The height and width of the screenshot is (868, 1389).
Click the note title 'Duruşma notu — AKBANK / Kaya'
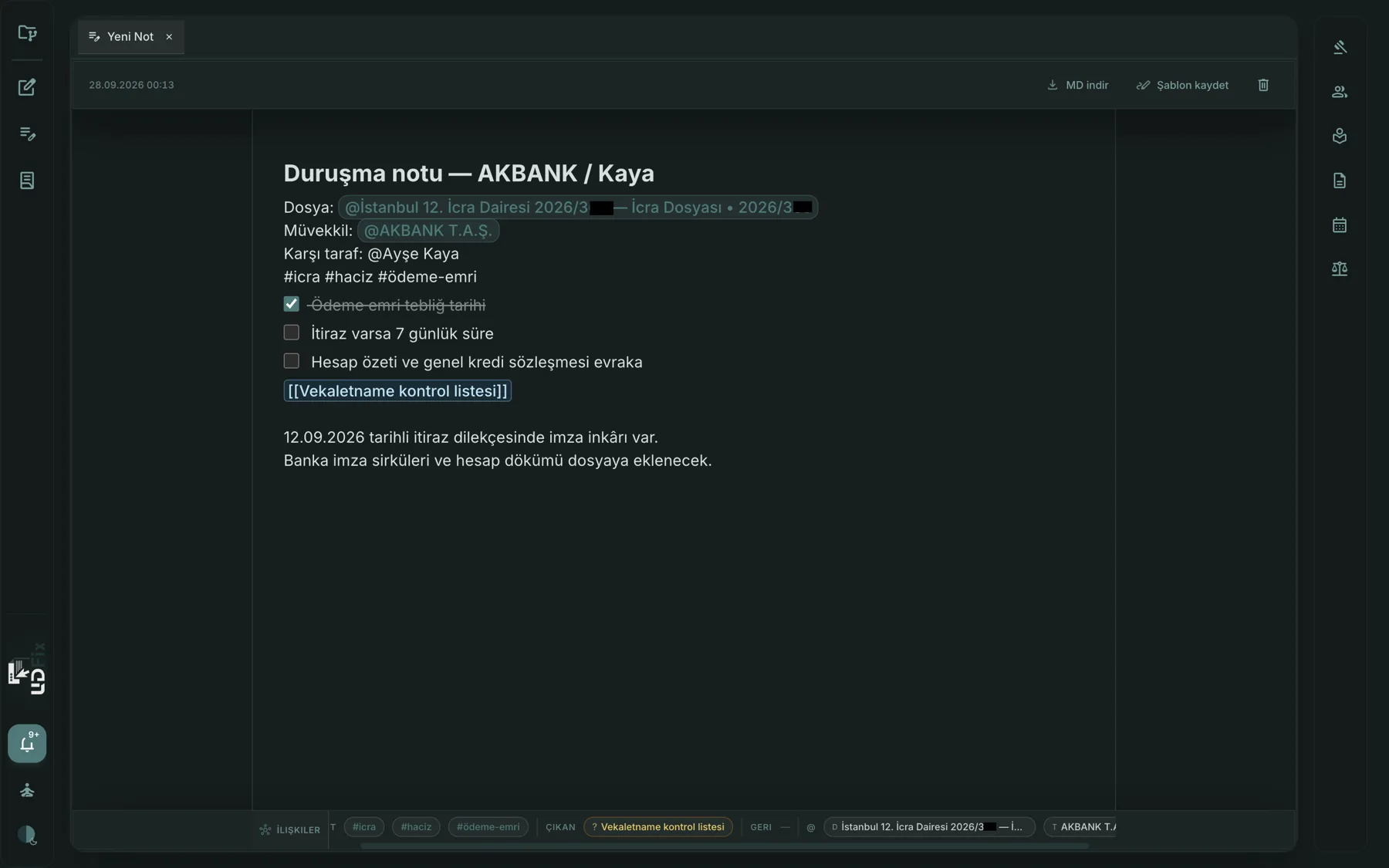[x=468, y=174]
